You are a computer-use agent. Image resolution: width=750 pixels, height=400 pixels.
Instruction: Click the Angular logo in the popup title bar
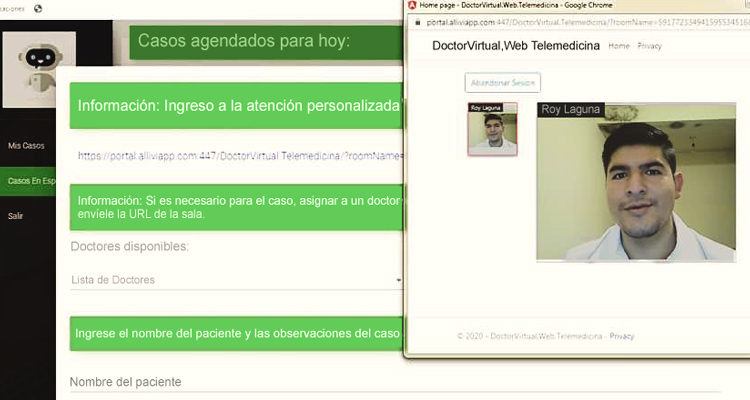tap(411, 5)
